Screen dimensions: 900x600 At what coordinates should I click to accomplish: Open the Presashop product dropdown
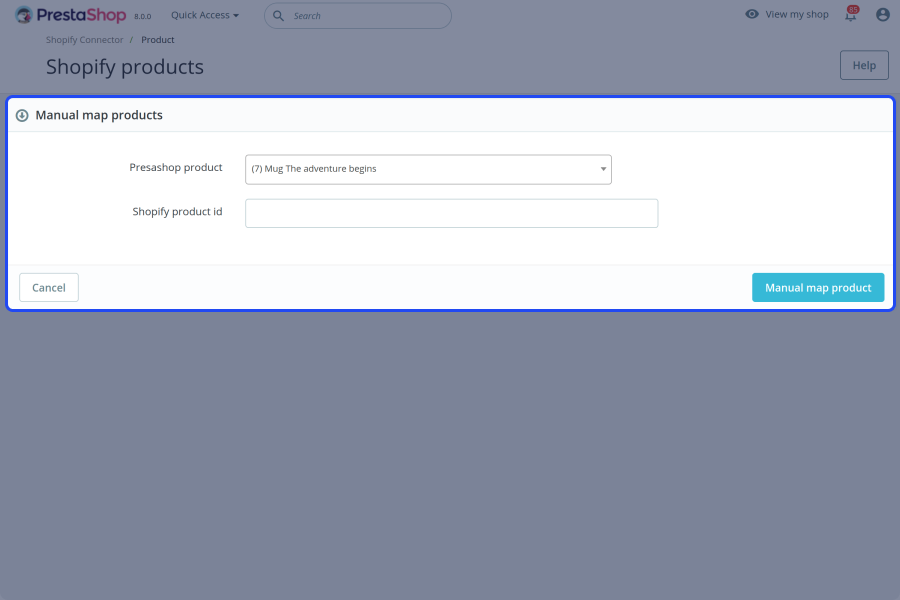[428, 169]
